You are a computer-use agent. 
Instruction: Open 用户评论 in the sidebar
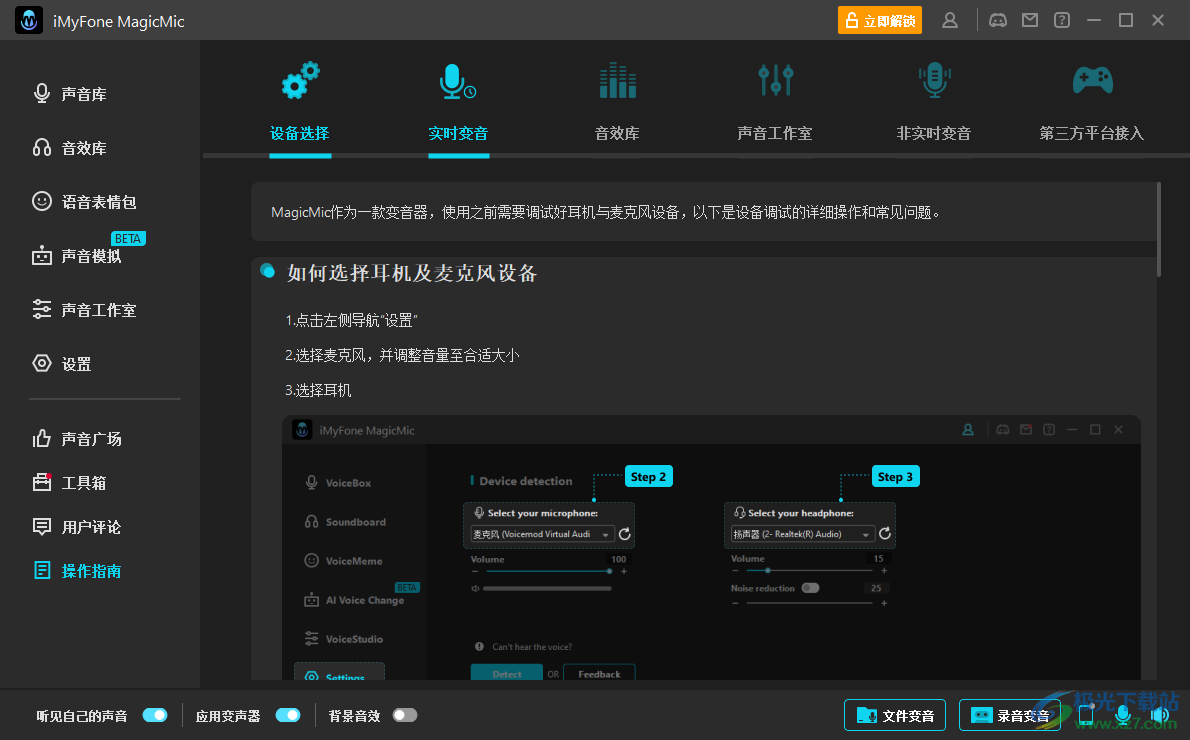[x=77, y=527]
